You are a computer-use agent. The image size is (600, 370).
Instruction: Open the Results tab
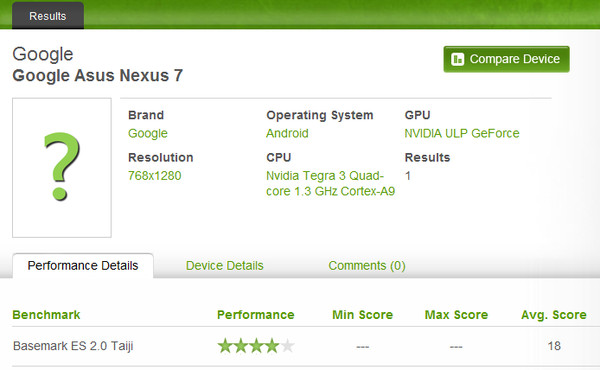coord(48,16)
